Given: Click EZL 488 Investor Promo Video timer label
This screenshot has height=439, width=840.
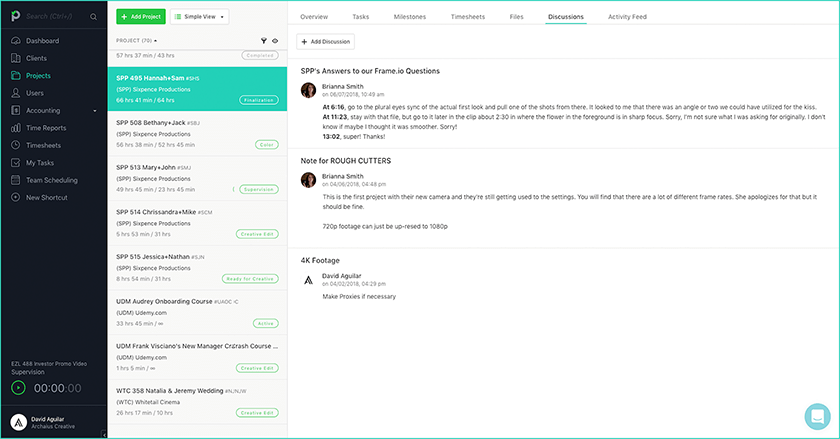Looking at the screenshot, I should 49,364.
